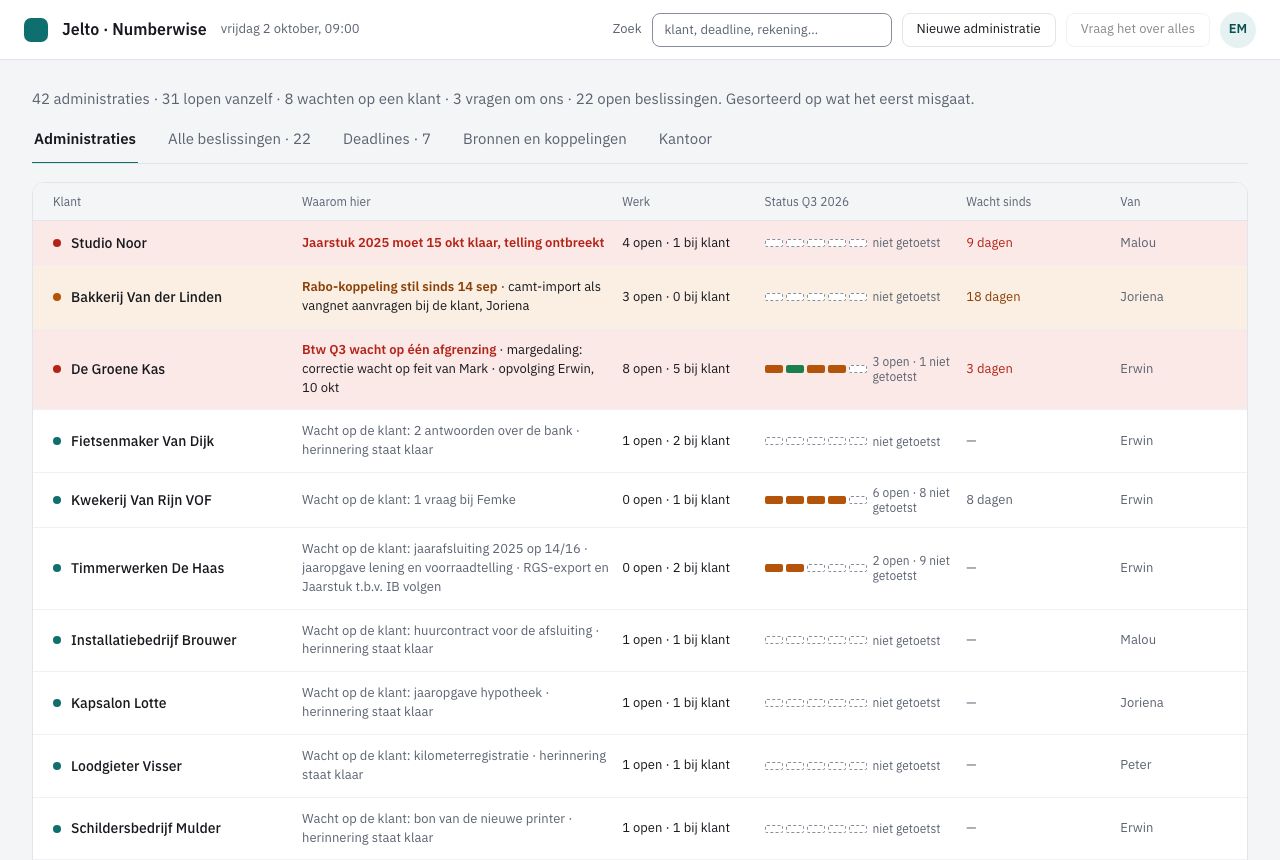Viewport: 1280px width, 860px height.
Task: Click the orange status dot for Bakkerij Van der Linden
Action: pyautogui.click(x=57, y=297)
